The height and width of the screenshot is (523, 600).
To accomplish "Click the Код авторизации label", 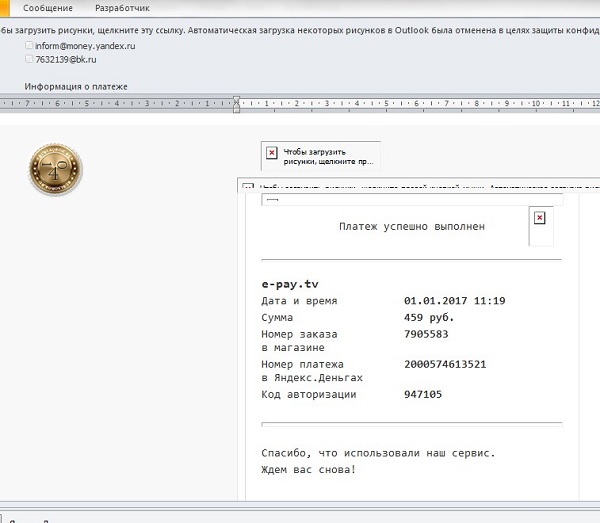I will point(309,394).
